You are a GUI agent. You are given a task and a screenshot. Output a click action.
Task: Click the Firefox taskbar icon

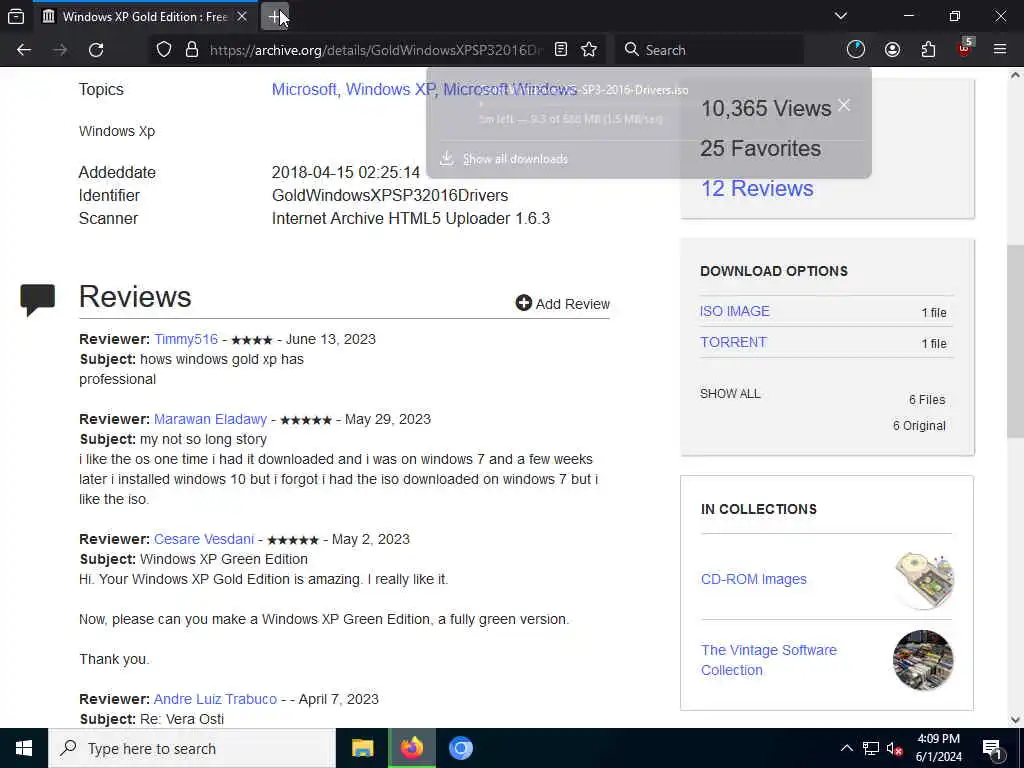pos(412,748)
